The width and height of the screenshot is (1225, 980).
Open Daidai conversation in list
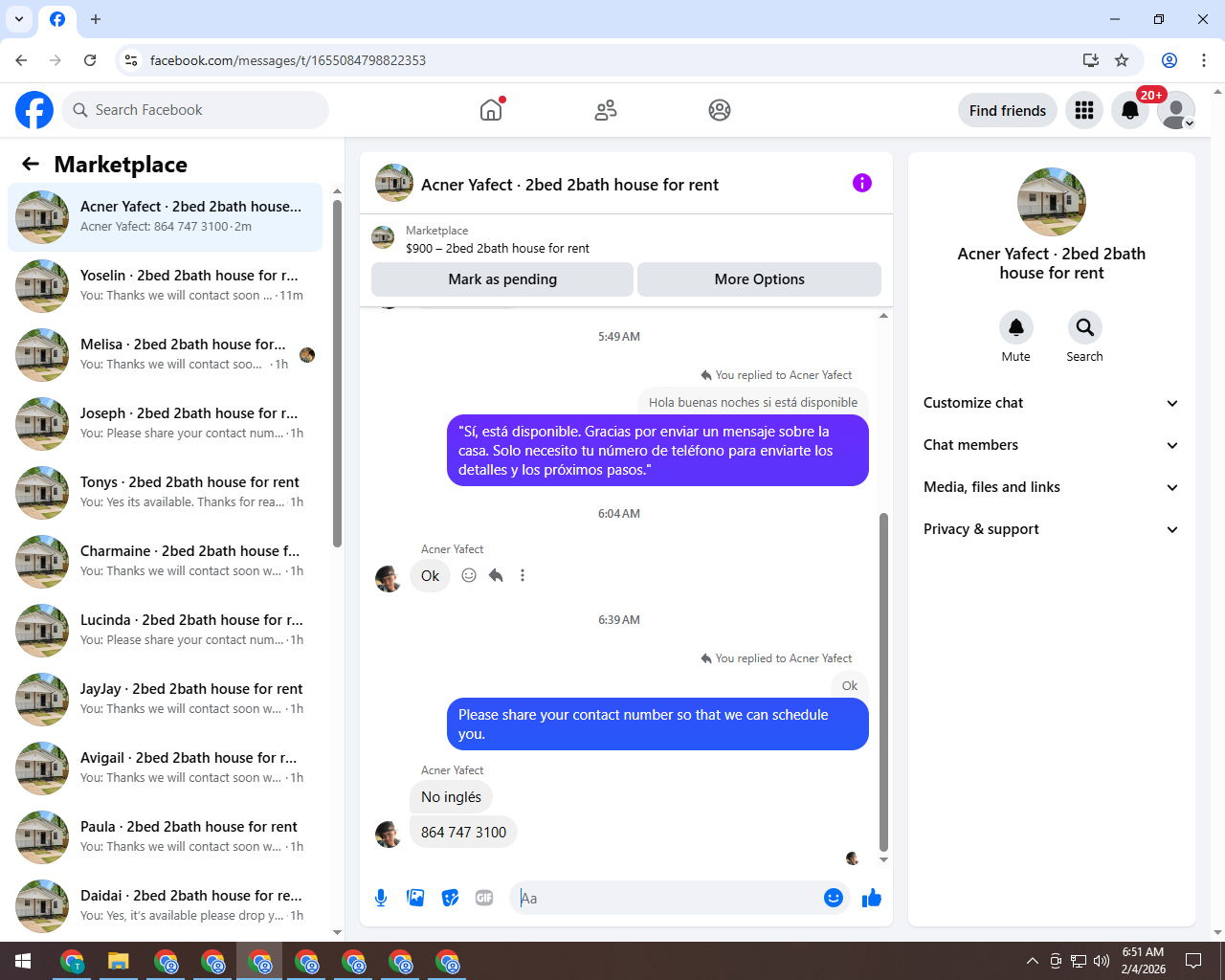click(165, 906)
